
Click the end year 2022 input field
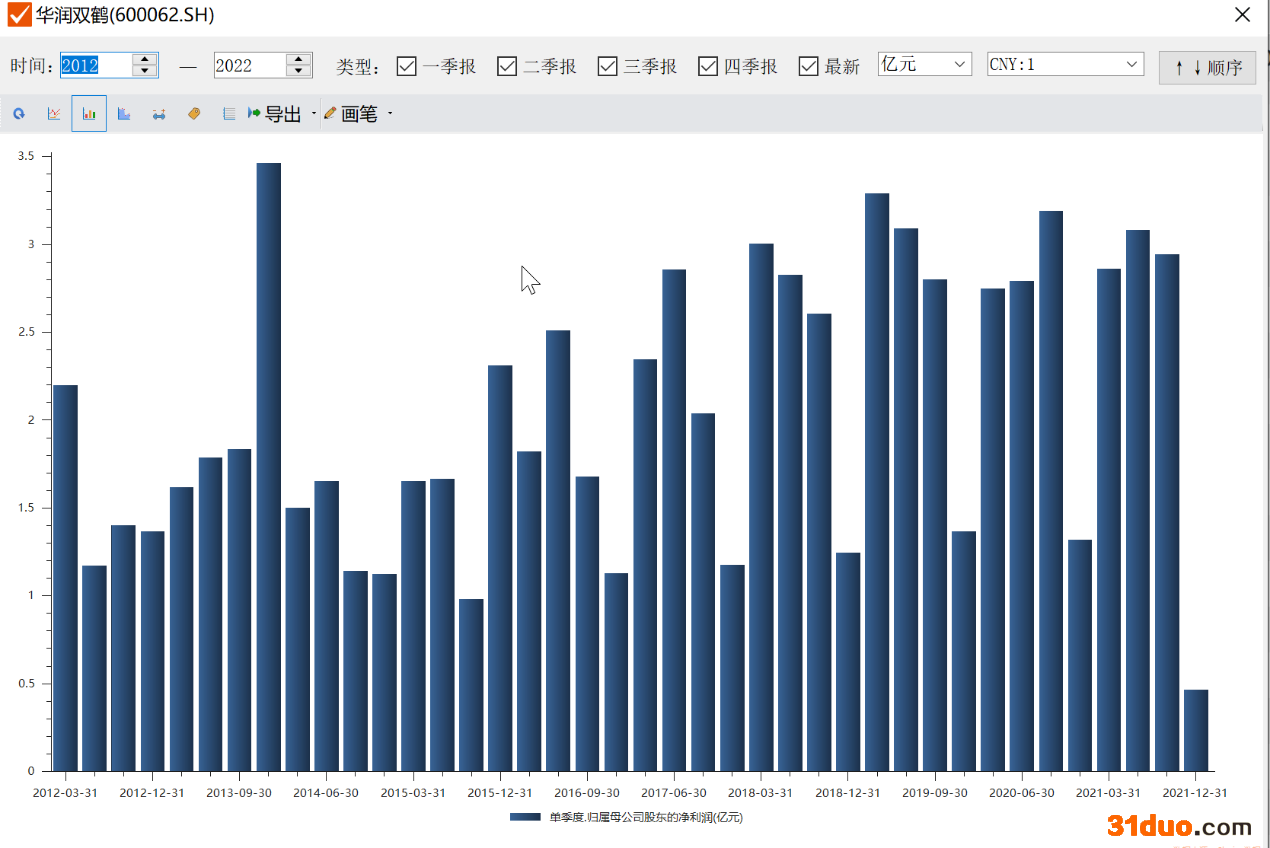click(248, 66)
